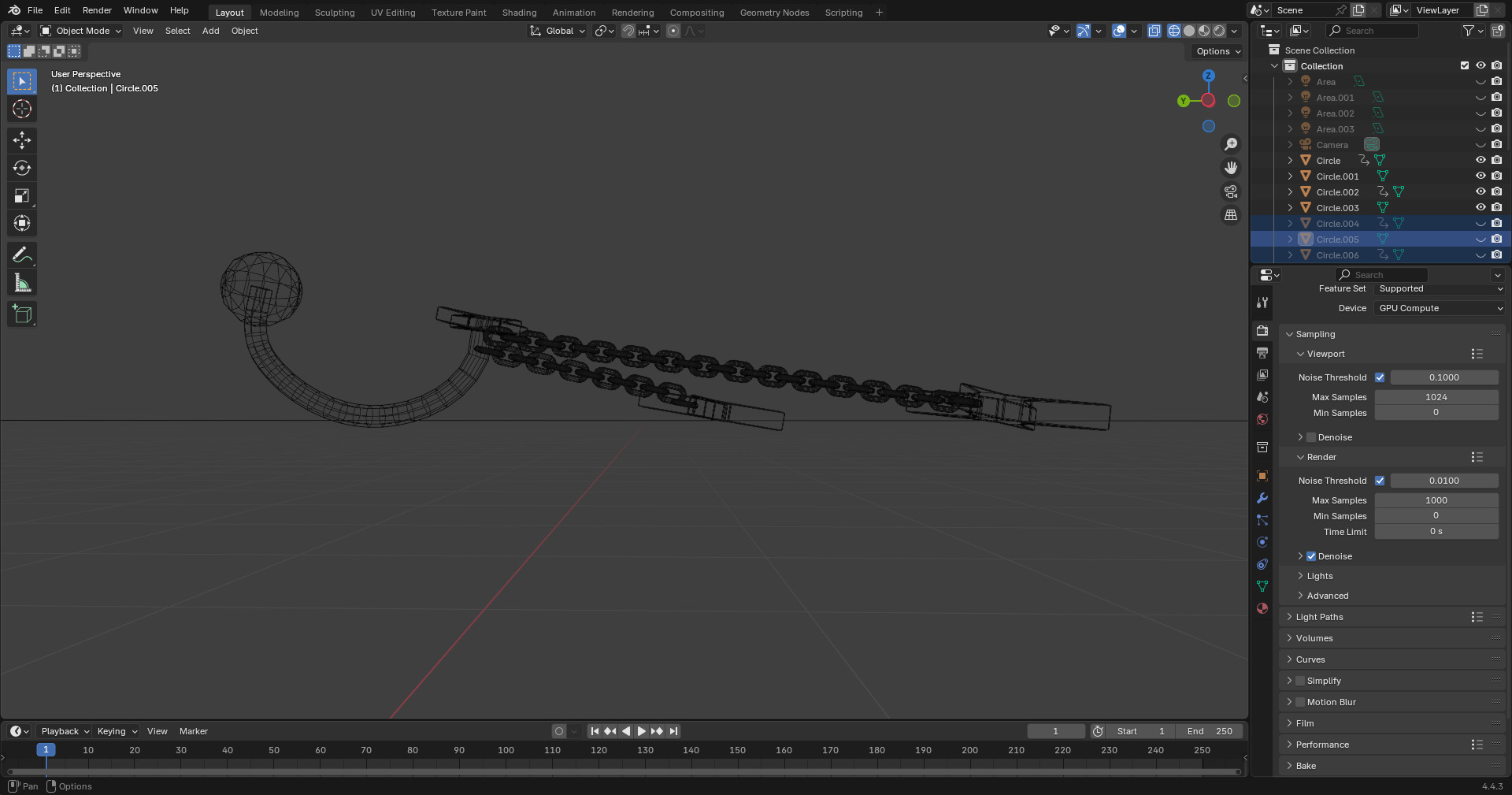Select the Annotate tool
The height and width of the screenshot is (795, 1512).
tap(22, 254)
